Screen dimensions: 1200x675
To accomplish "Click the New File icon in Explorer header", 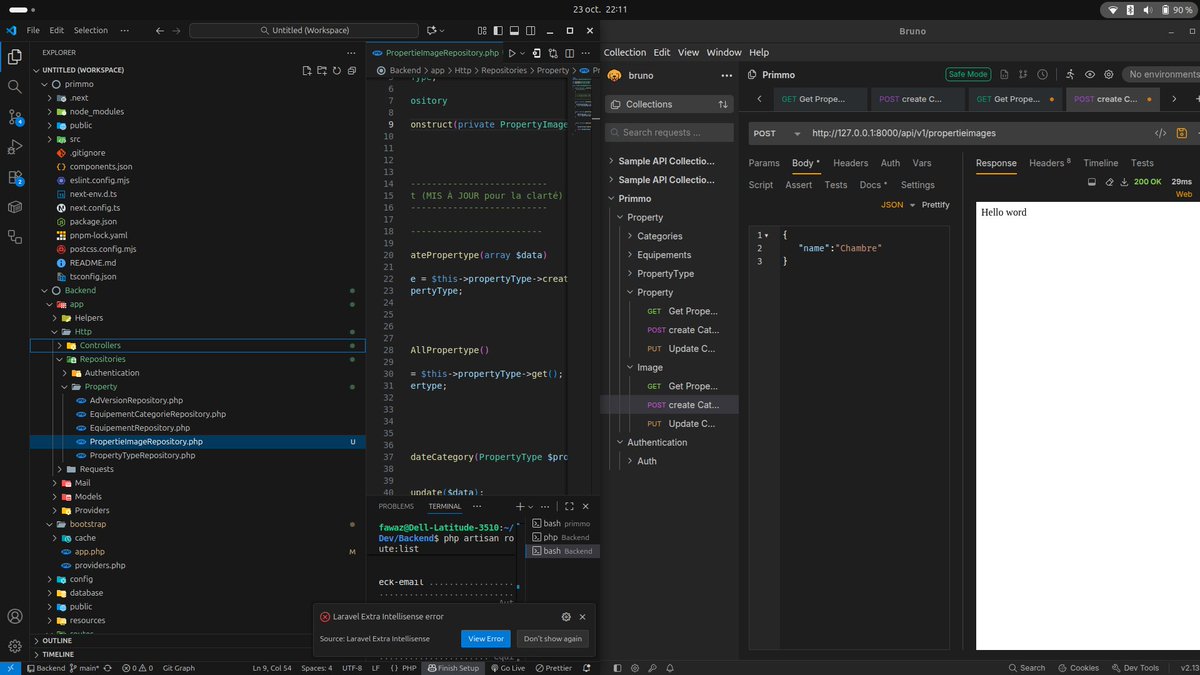I will coord(307,71).
